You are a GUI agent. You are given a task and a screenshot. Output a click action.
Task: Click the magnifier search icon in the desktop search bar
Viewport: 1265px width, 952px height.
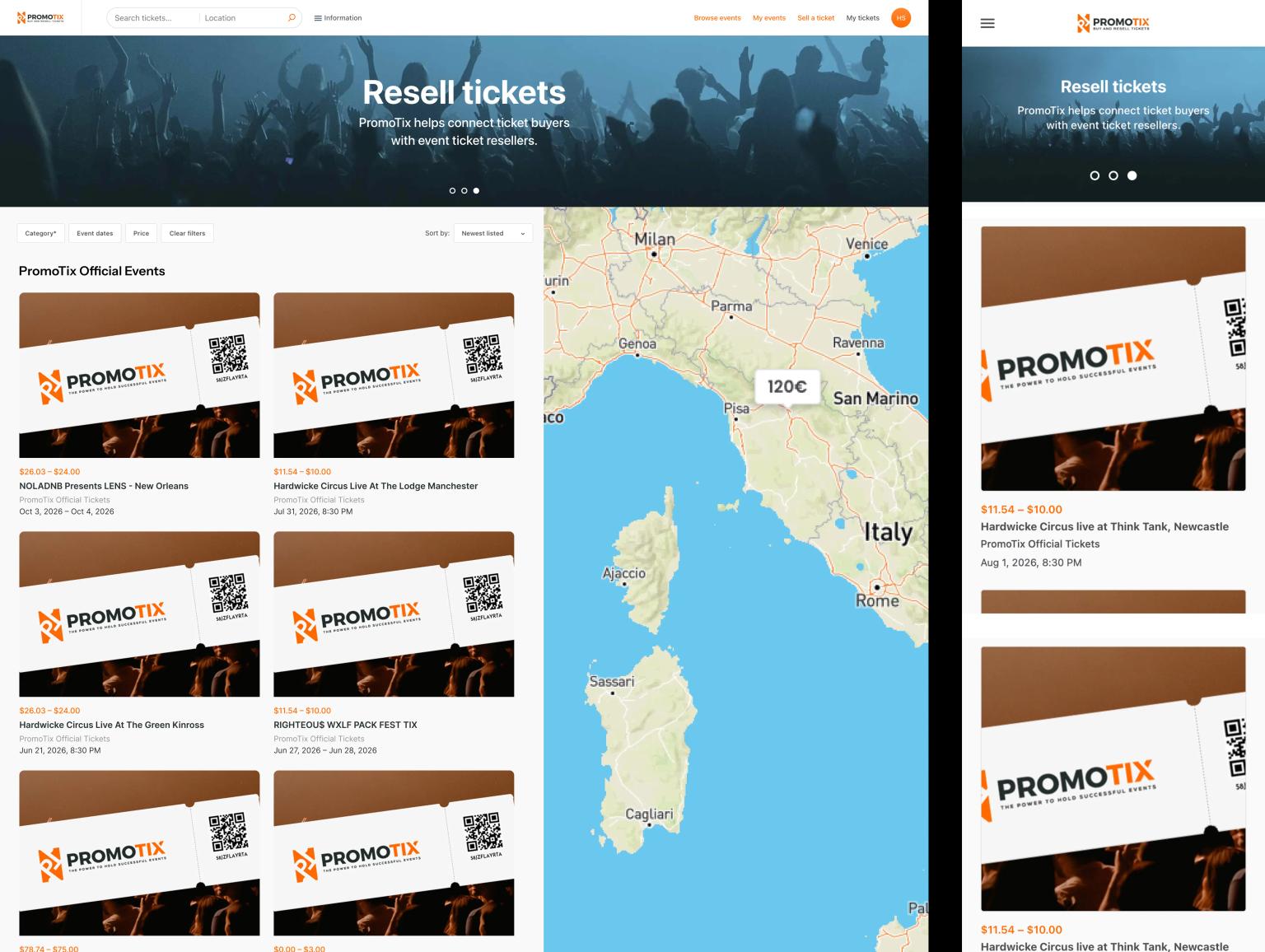292,17
